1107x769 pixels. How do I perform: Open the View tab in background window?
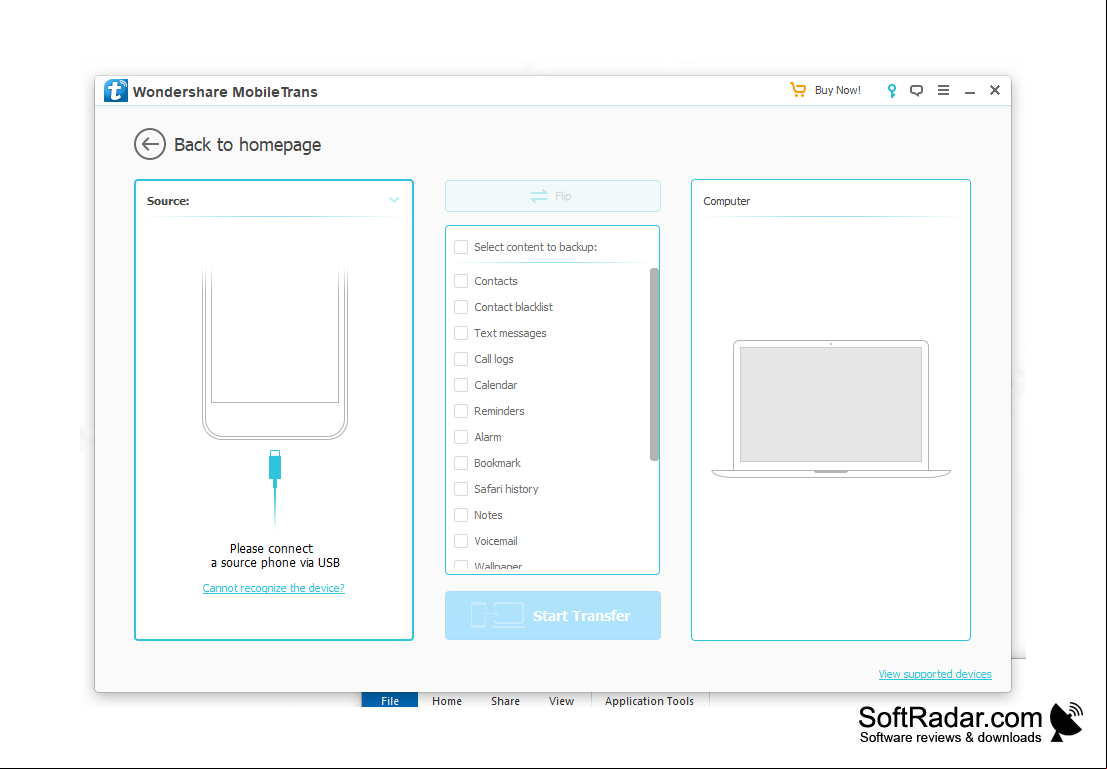561,701
